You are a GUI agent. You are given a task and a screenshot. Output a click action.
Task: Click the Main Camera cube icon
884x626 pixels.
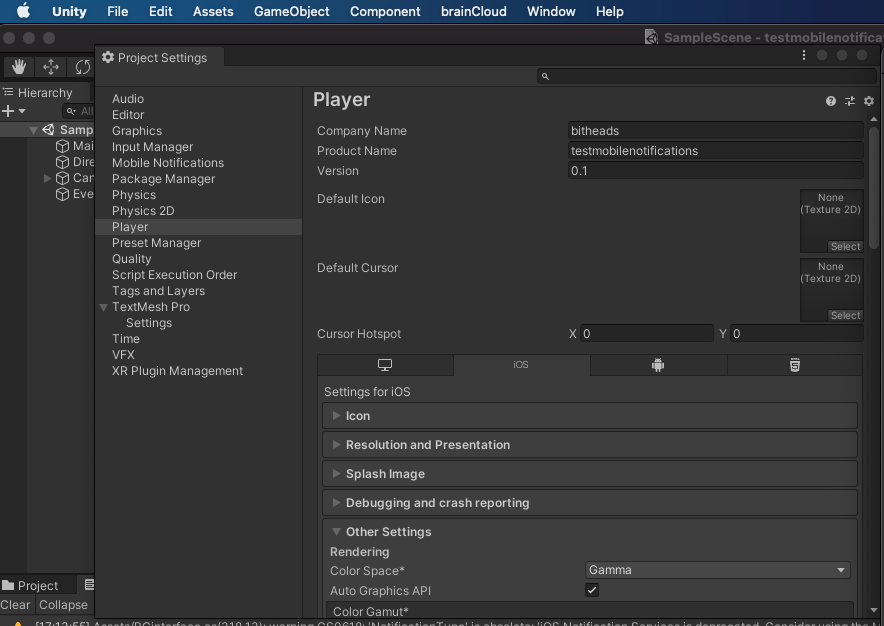[62, 146]
